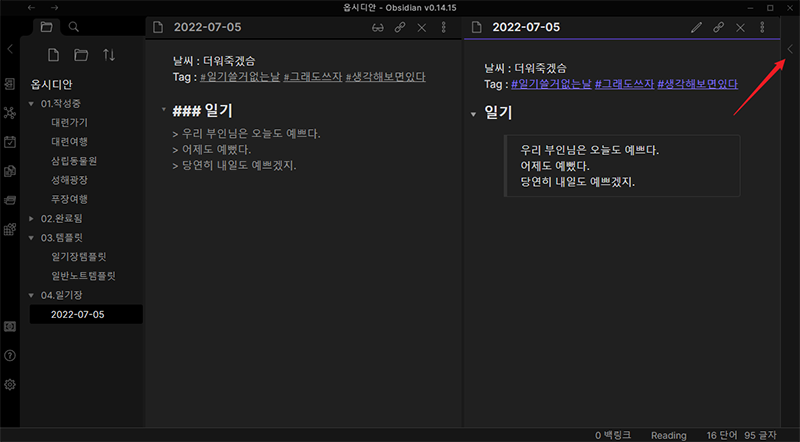The image size is (800, 442).
Task: Create a new folder in file explorer
Action: [x=81, y=55]
